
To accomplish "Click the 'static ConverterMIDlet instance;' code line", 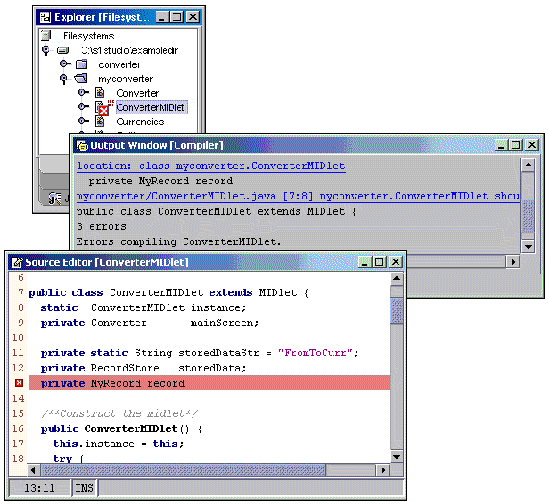I will [144, 308].
